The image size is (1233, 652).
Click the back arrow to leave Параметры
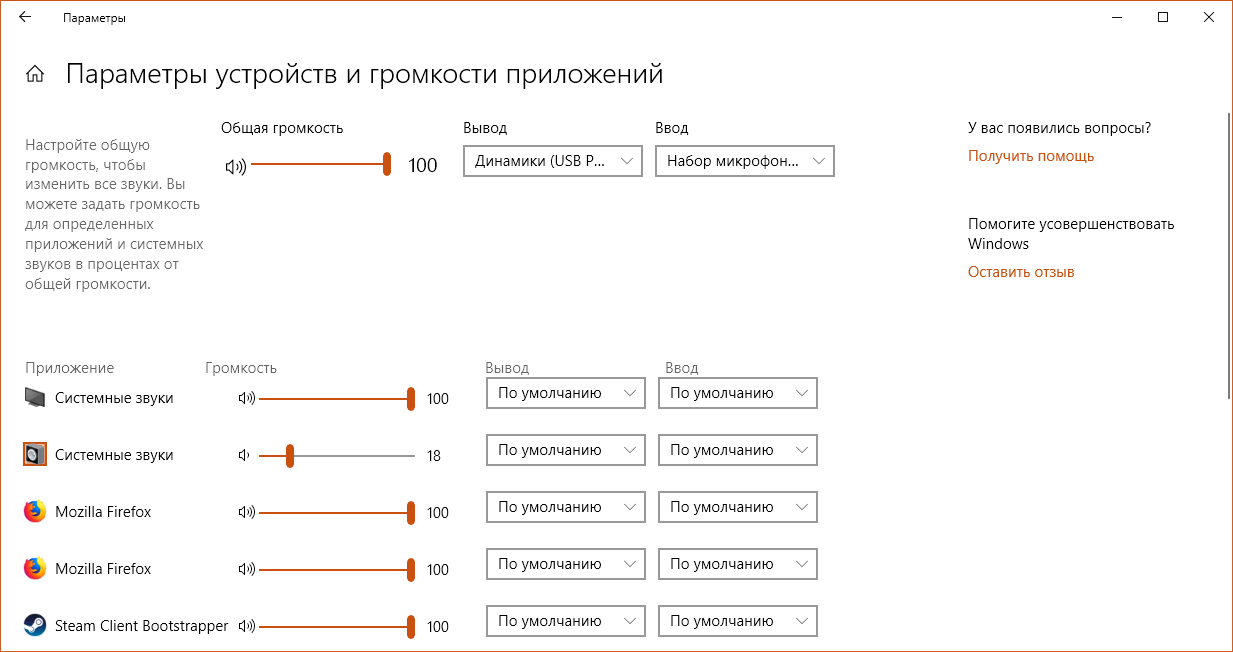[24, 17]
